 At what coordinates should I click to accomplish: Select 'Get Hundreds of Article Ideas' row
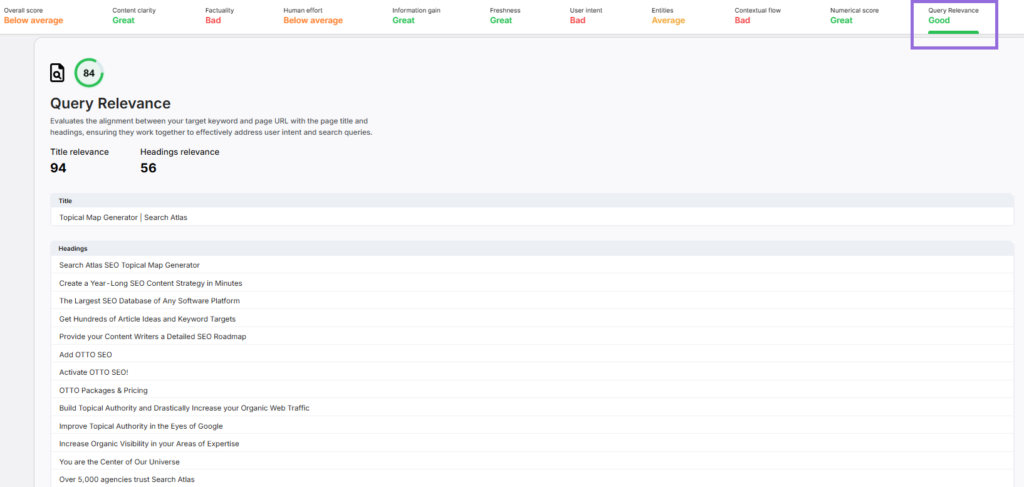(532, 319)
